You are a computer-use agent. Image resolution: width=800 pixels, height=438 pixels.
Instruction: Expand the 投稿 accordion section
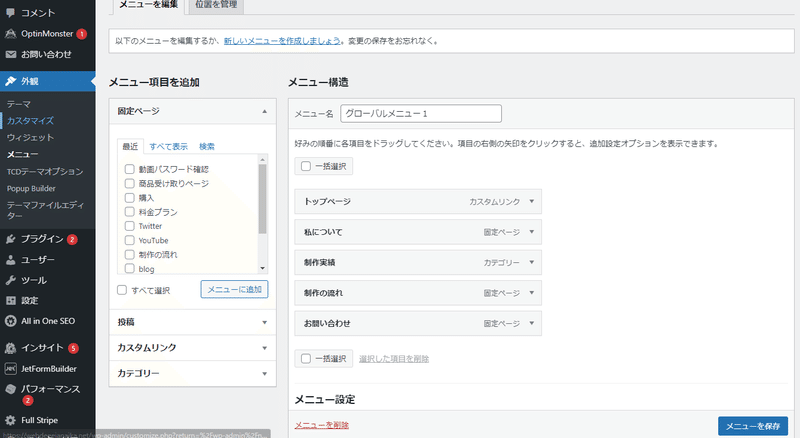[193, 322]
